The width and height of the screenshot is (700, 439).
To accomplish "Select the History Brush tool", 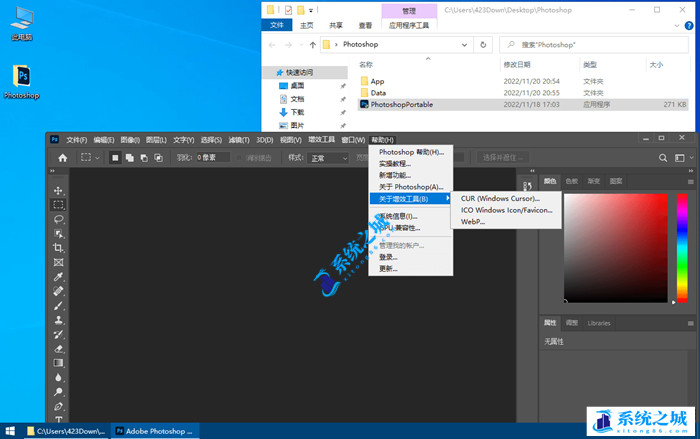I will coord(58,334).
